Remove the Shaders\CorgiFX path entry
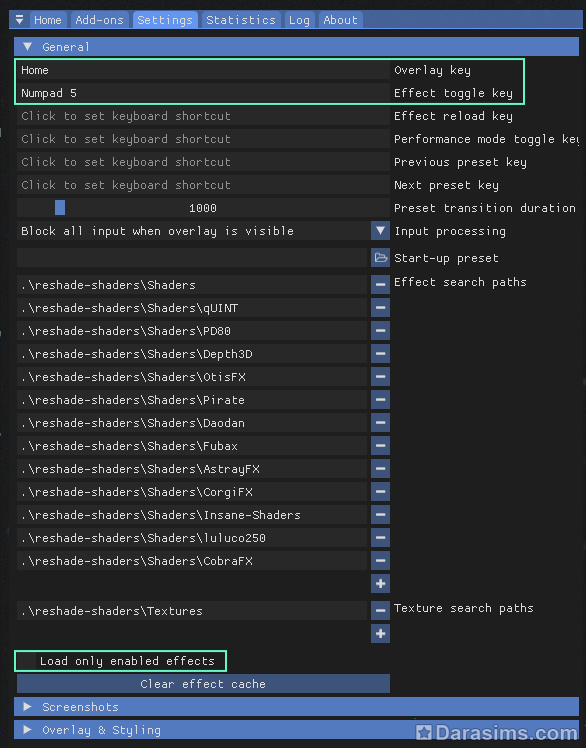 click(380, 492)
